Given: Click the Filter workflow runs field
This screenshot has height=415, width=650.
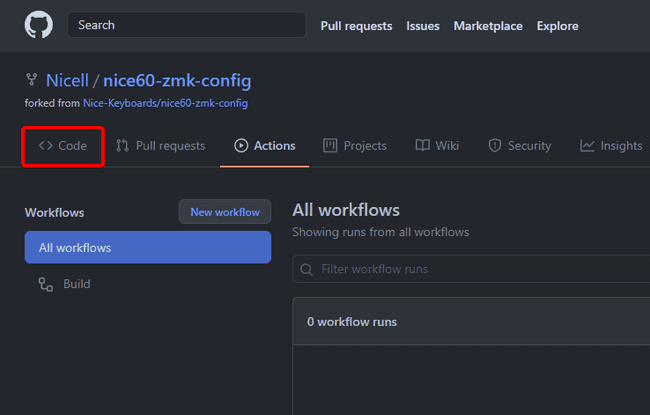Looking at the screenshot, I should [480, 269].
